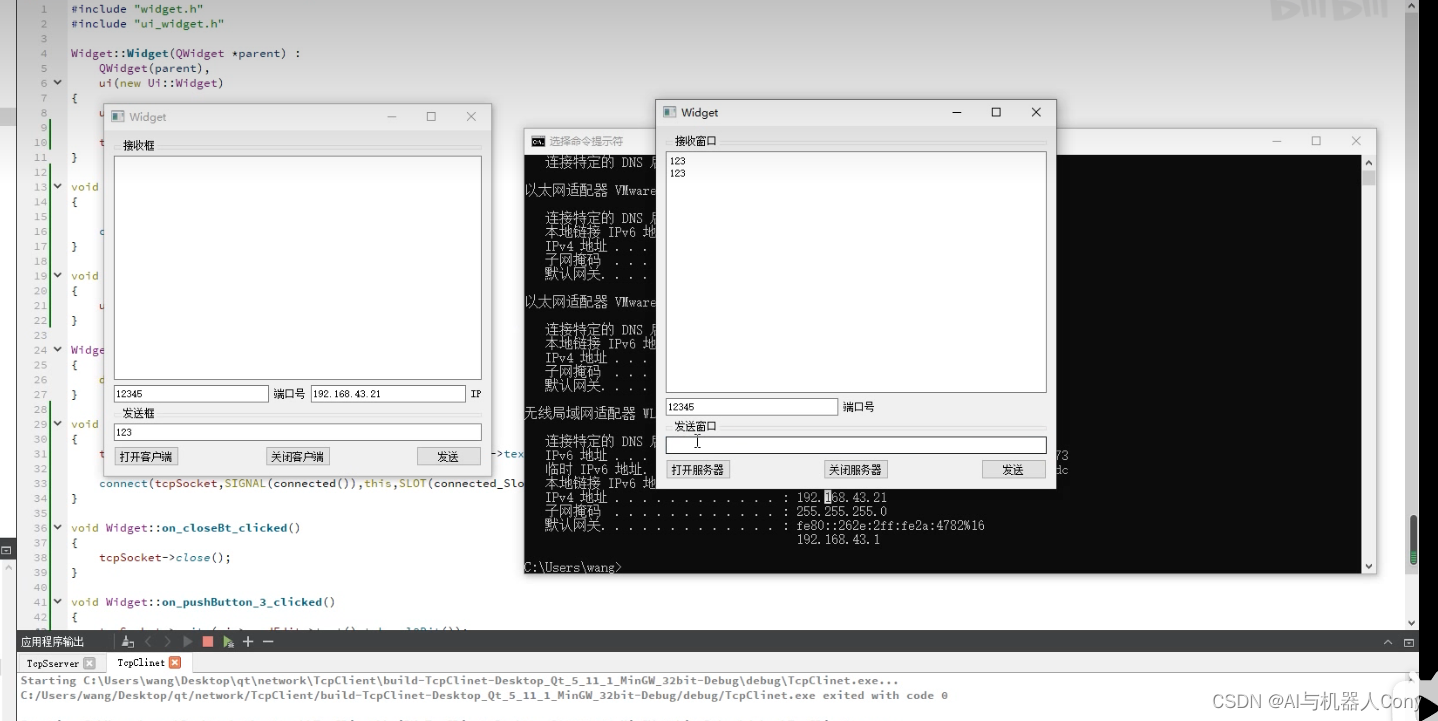Zoom in output text with plus icon

click(x=249, y=642)
